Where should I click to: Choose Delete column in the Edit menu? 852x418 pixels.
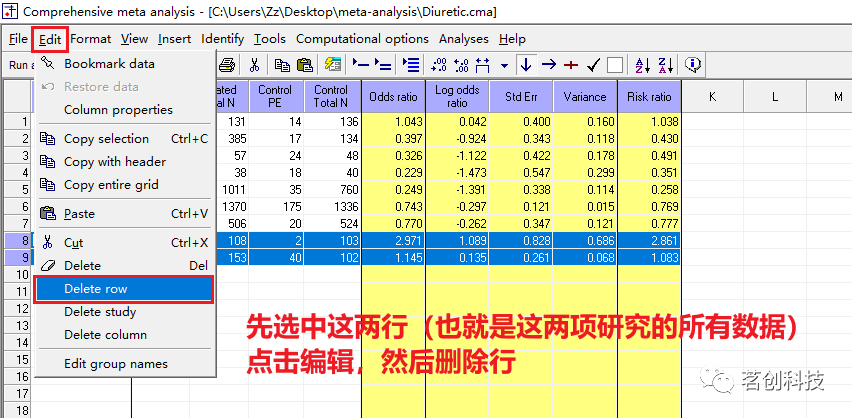(125, 335)
